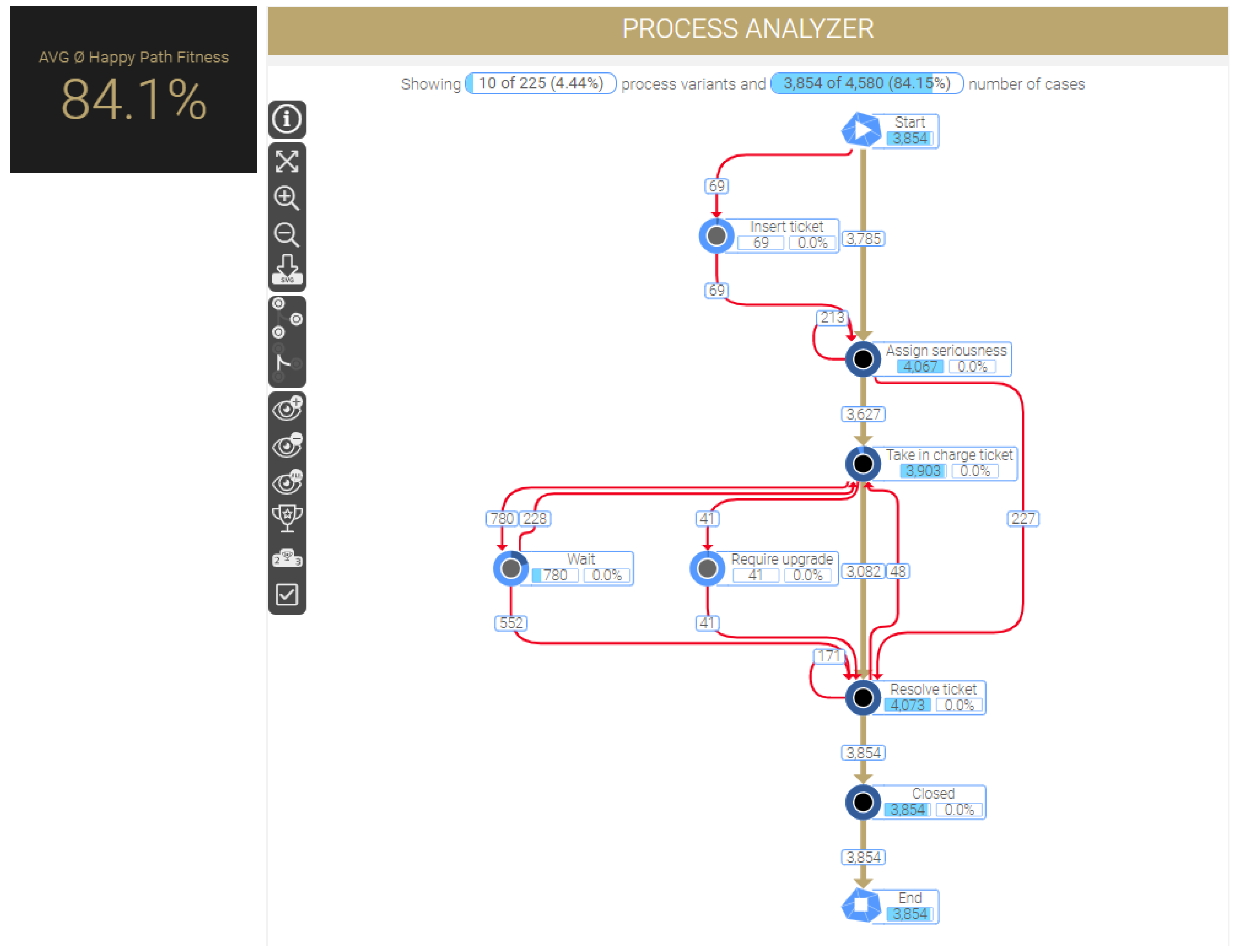Click the End node stop icon
The width and height of the screenshot is (1233, 952).
(x=861, y=906)
